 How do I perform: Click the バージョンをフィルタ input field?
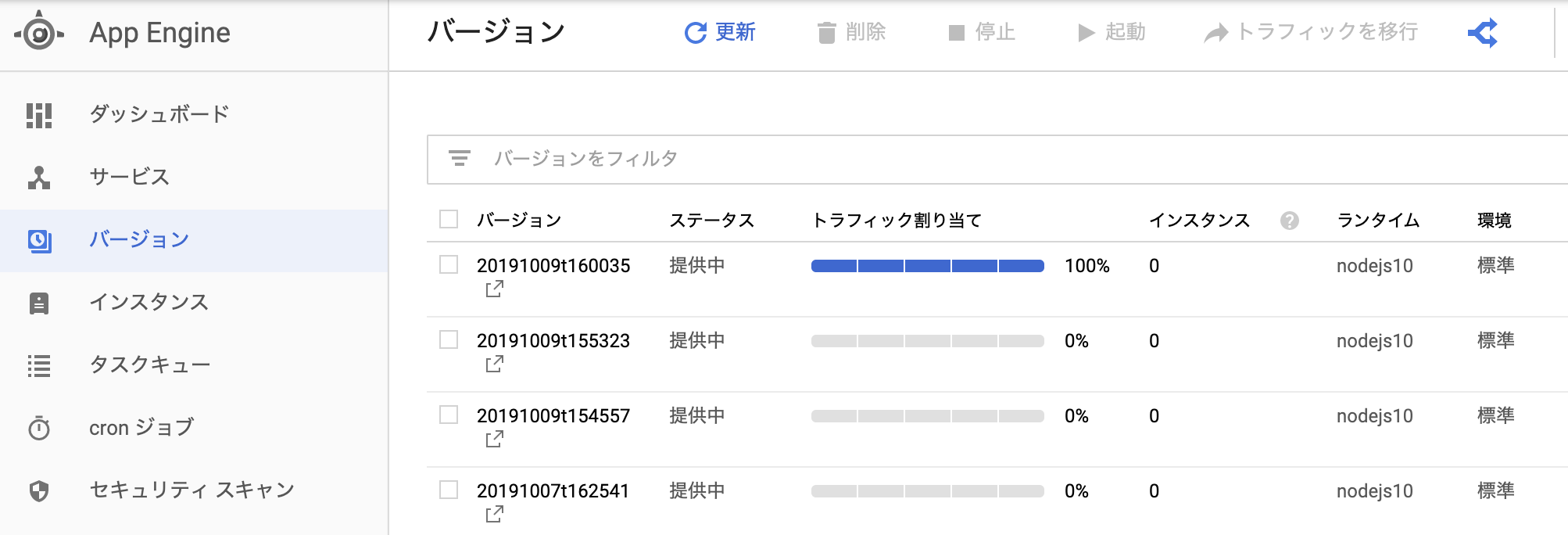tap(938, 159)
